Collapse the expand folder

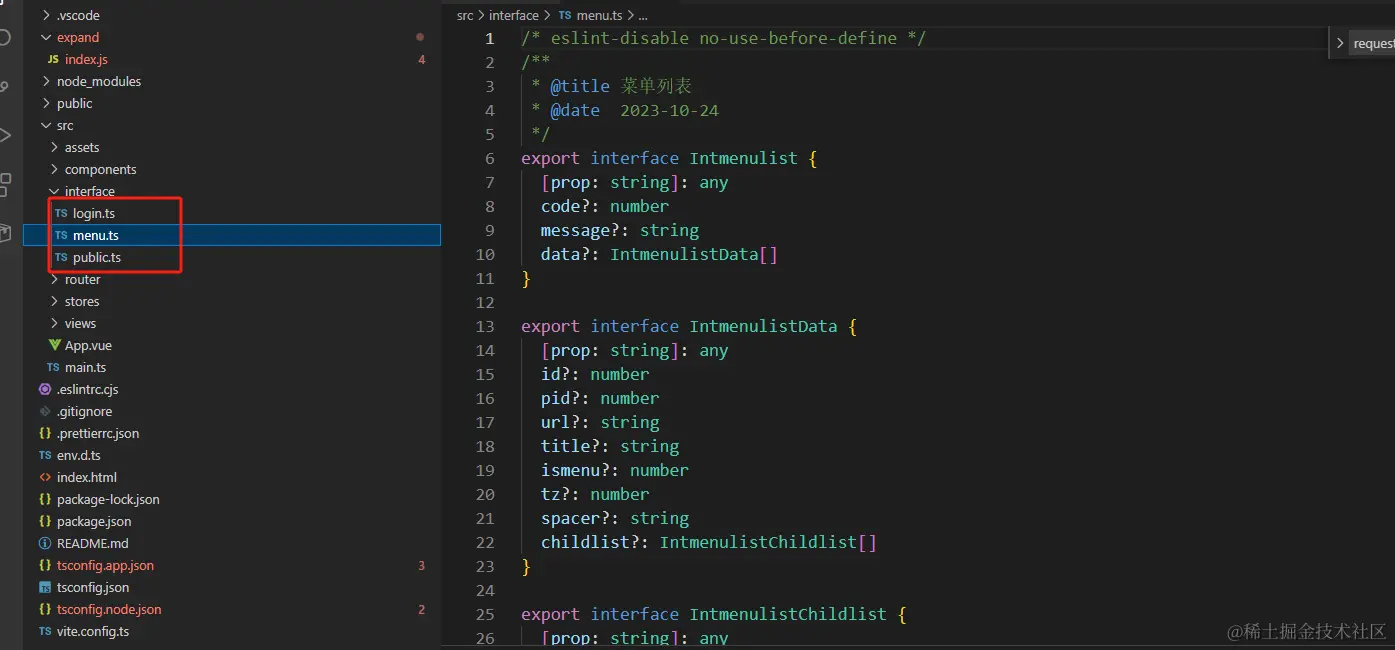tap(46, 38)
